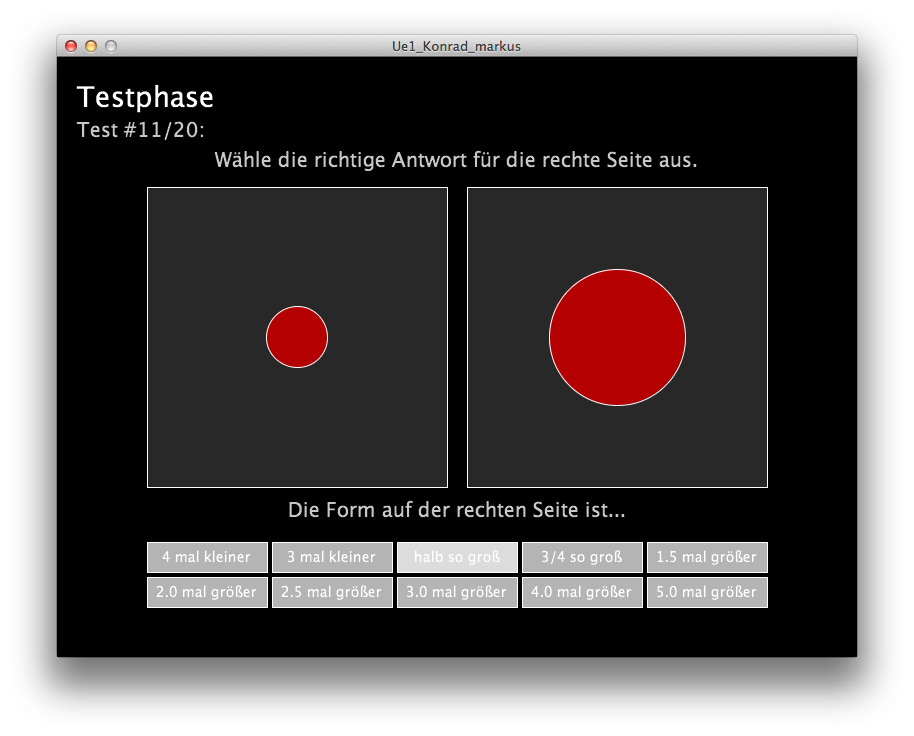Click the gray zoom window button

[111, 46]
